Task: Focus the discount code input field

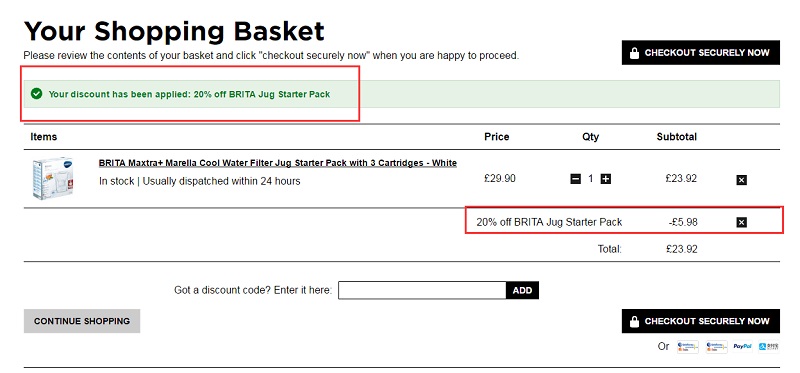Action: pos(422,290)
